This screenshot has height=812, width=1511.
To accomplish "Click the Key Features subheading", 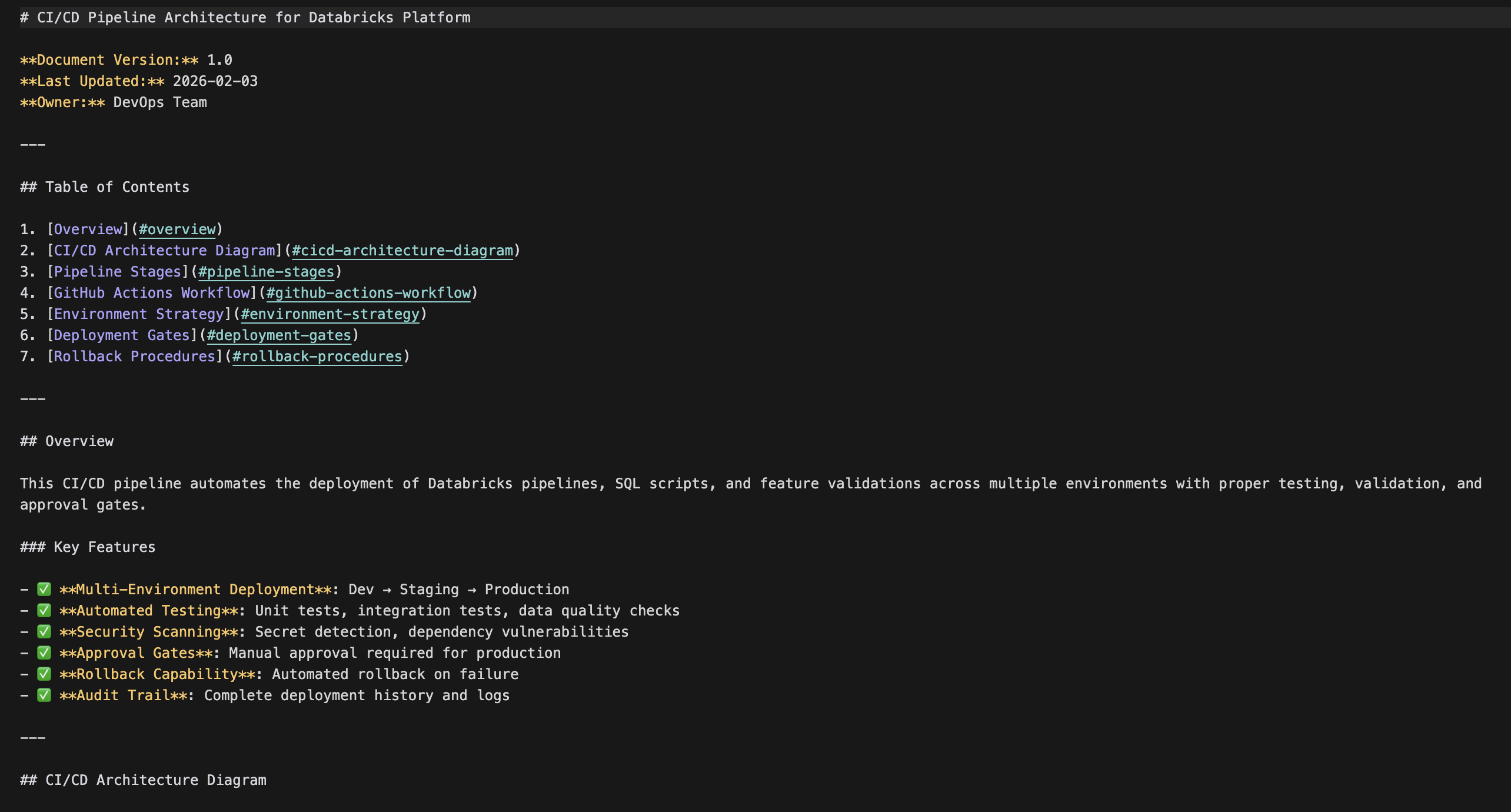I will click(104, 547).
